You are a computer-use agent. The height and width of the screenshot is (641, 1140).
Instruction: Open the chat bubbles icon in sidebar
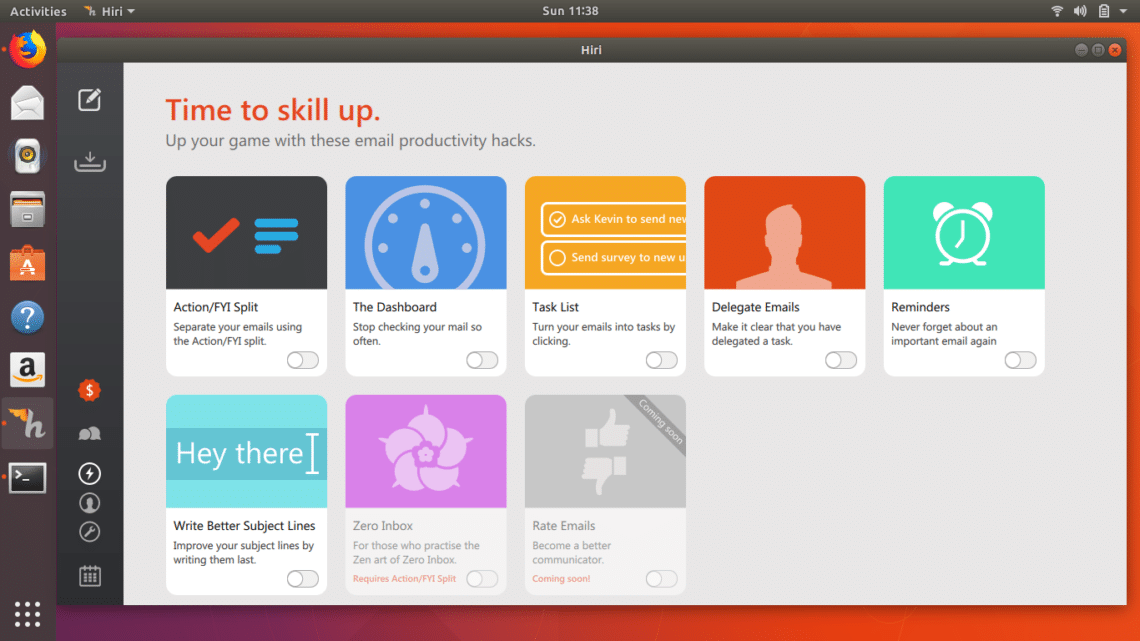click(90, 434)
